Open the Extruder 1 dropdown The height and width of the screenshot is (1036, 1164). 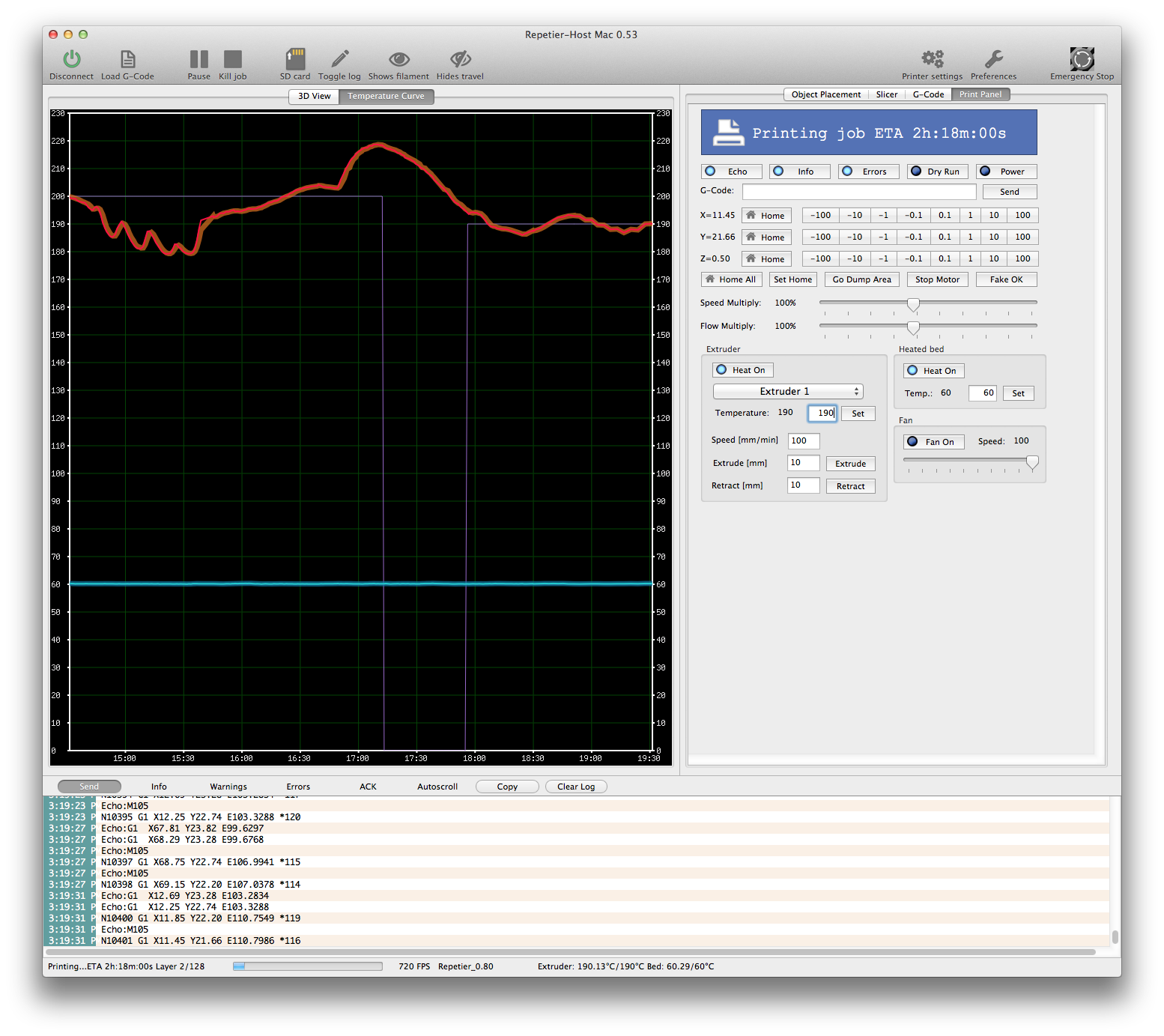pos(788,392)
